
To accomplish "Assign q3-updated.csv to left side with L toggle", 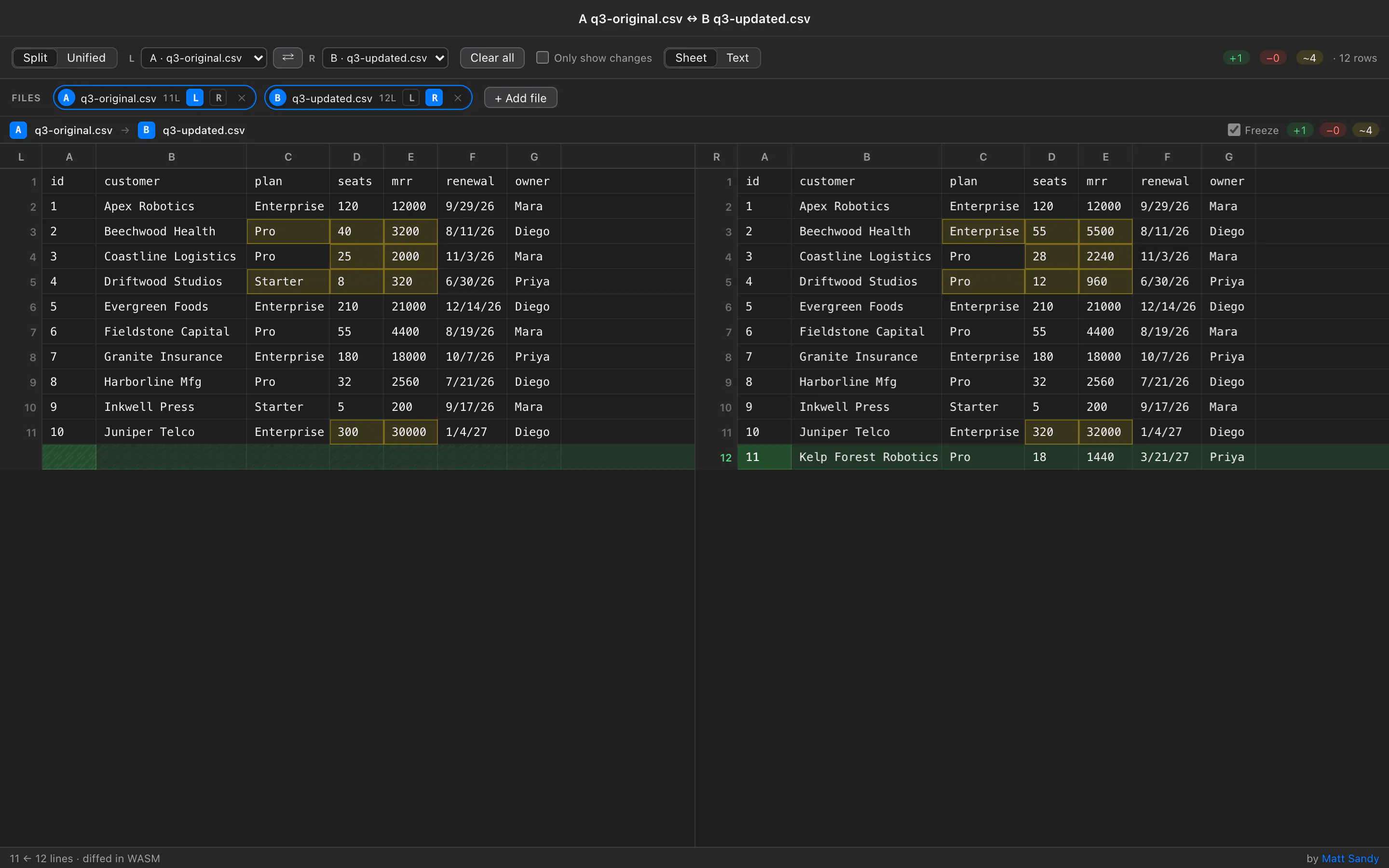I will [x=411, y=97].
